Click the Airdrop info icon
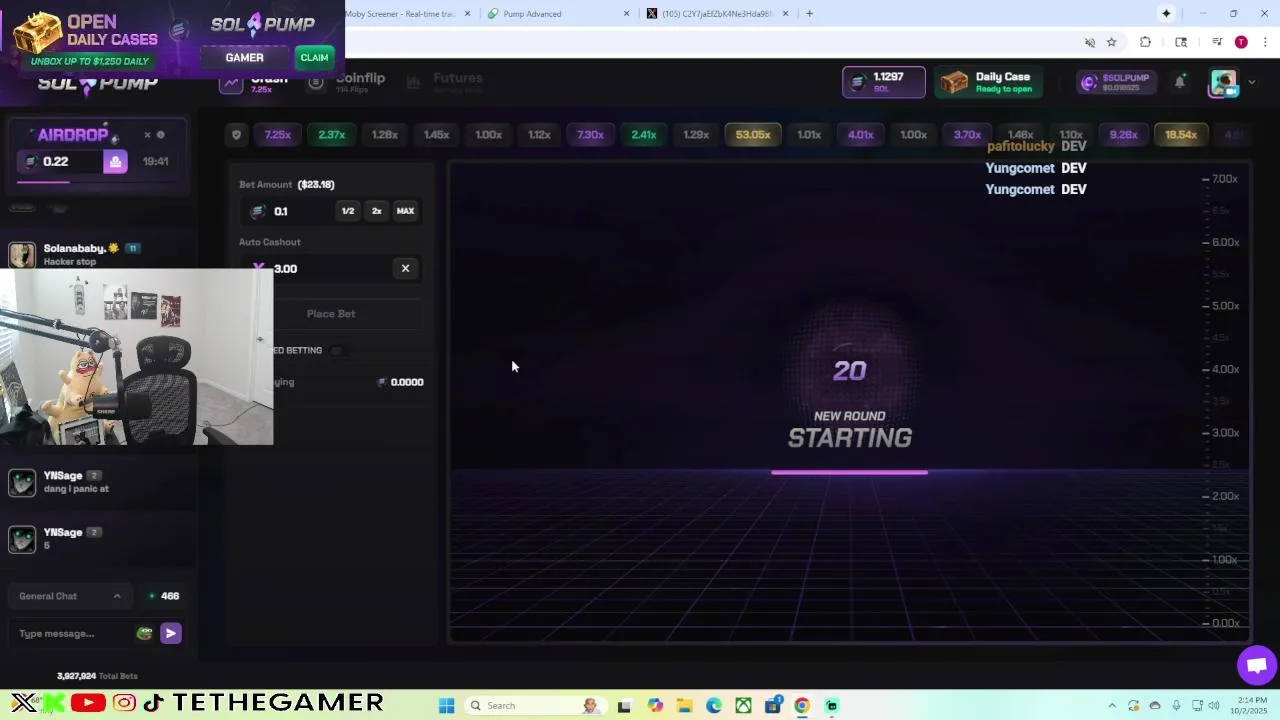 point(160,135)
